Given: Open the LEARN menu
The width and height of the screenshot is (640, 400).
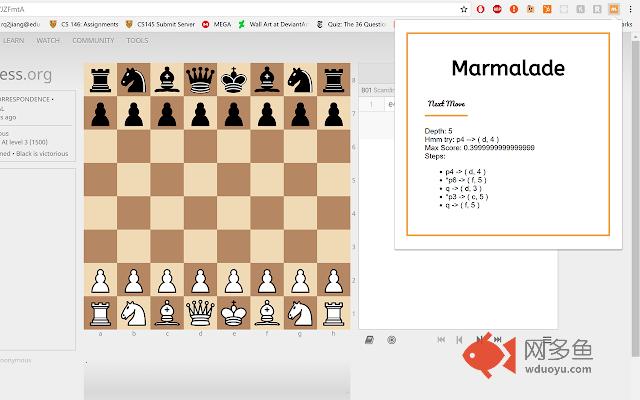Looking at the screenshot, I should [13, 40].
